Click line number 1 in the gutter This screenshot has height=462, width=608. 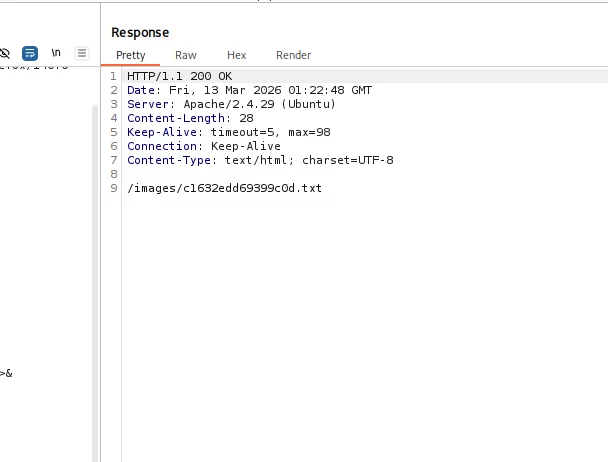tap(113, 76)
